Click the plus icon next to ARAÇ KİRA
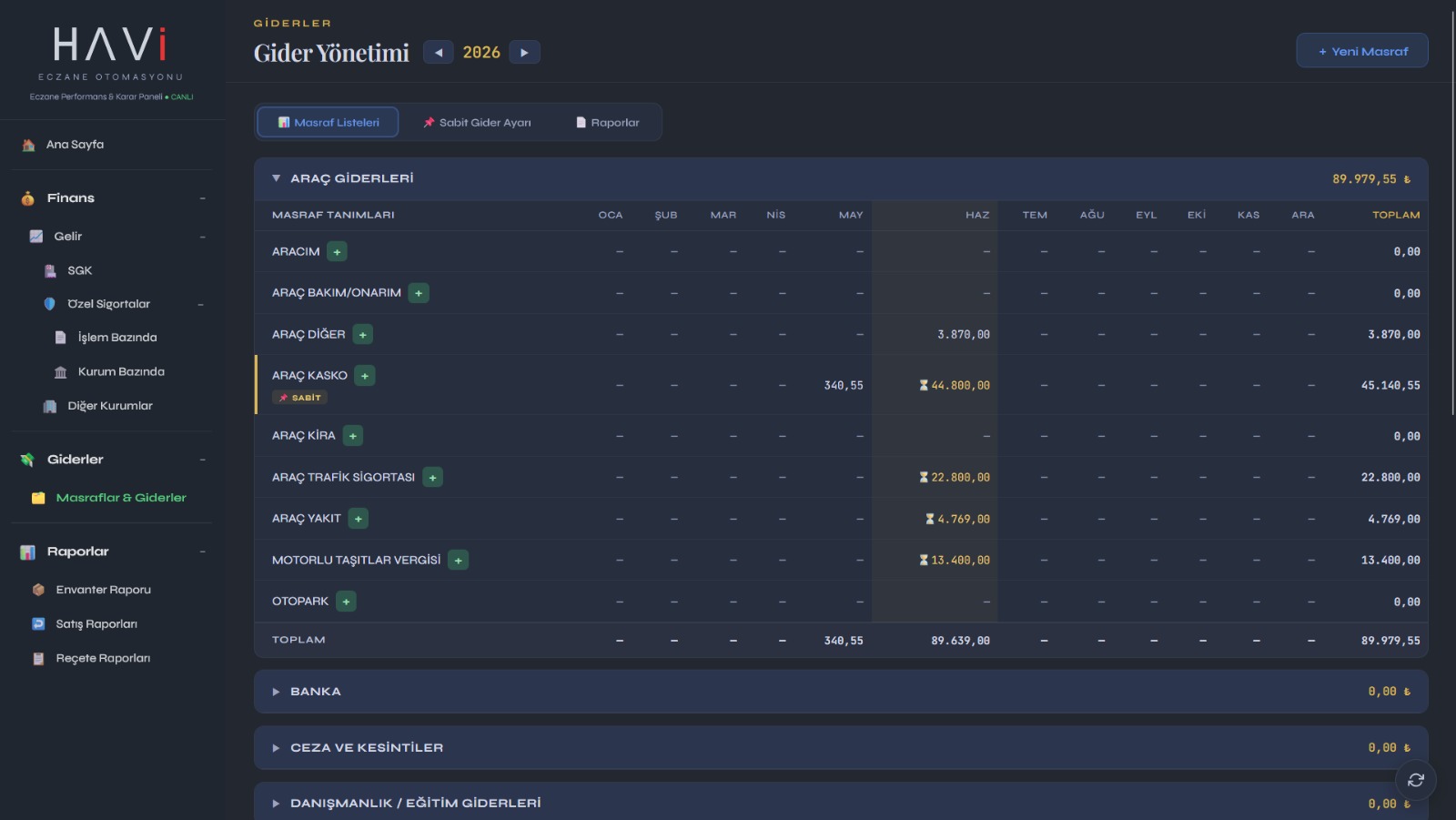The height and width of the screenshot is (820, 1456). click(353, 436)
